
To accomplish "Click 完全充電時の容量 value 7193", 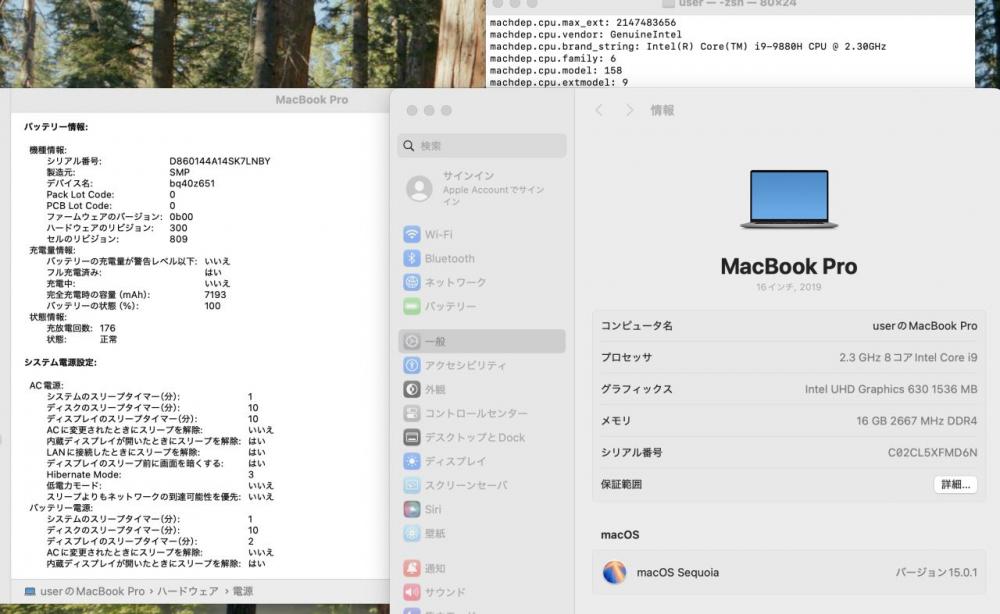I will [215, 295].
